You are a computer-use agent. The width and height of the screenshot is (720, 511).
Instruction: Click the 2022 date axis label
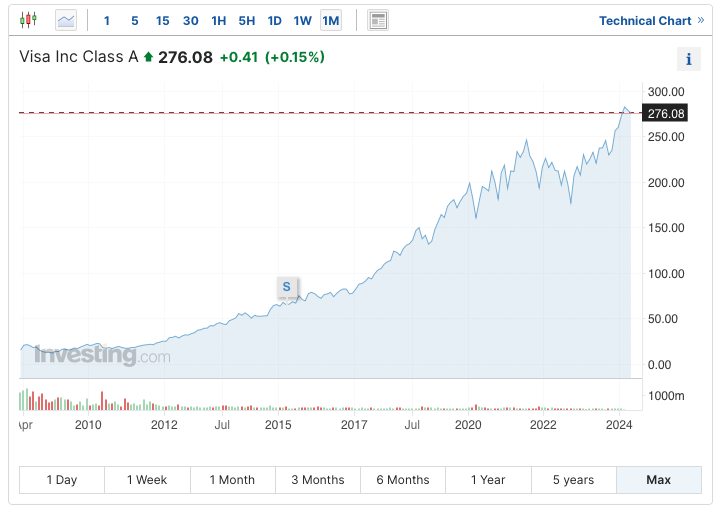tap(543, 425)
